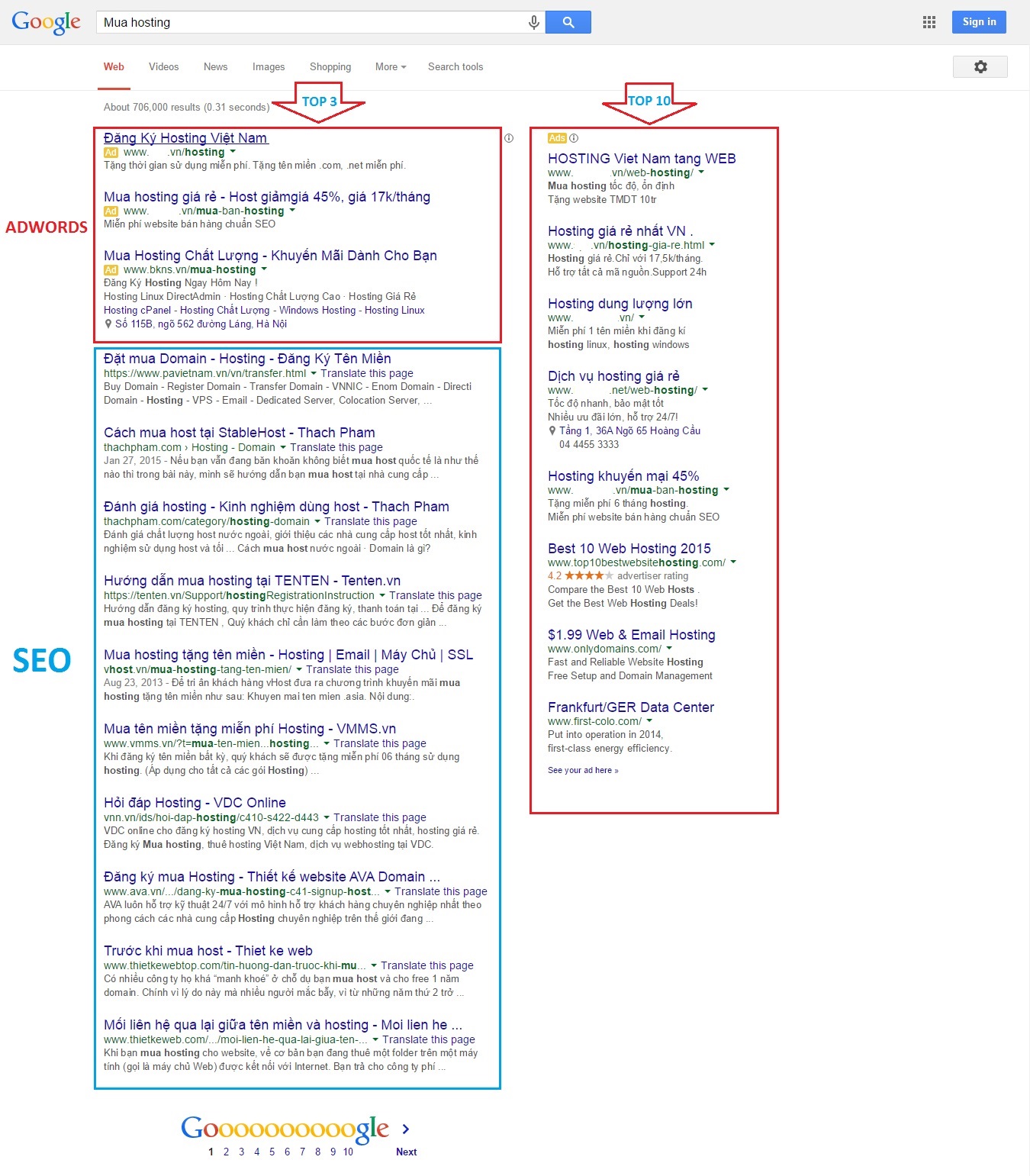Open Hỏi đáp Hosting VDC Online result

pyautogui.click(x=195, y=803)
